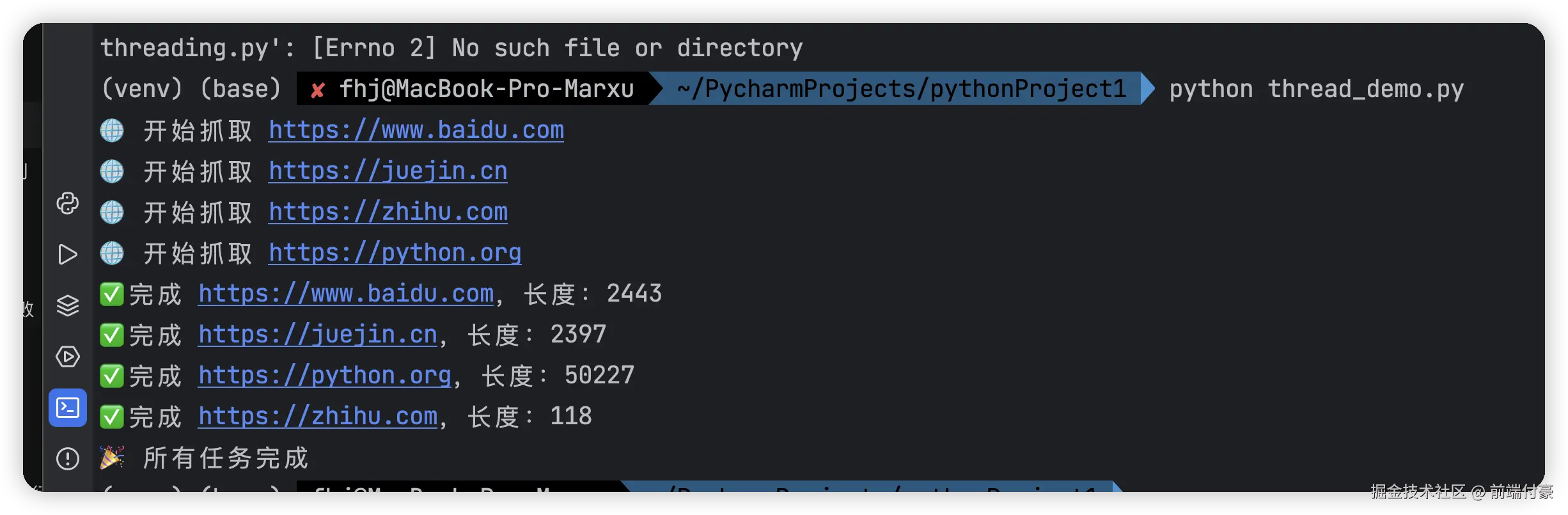Click the green check before the python.org result
This screenshot has height=515, width=1568.
112,376
